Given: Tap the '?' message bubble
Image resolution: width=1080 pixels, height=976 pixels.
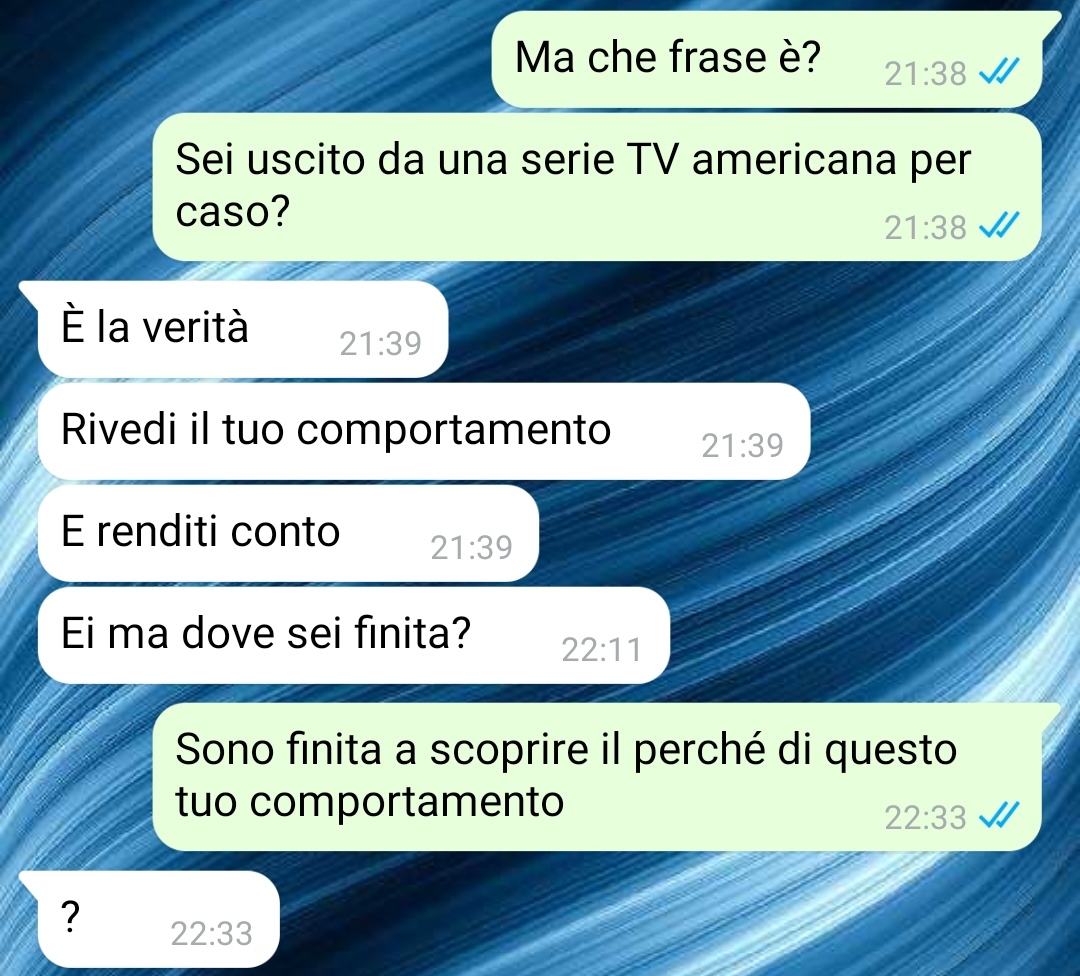Looking at the screenshot, I should coord(158,920).
